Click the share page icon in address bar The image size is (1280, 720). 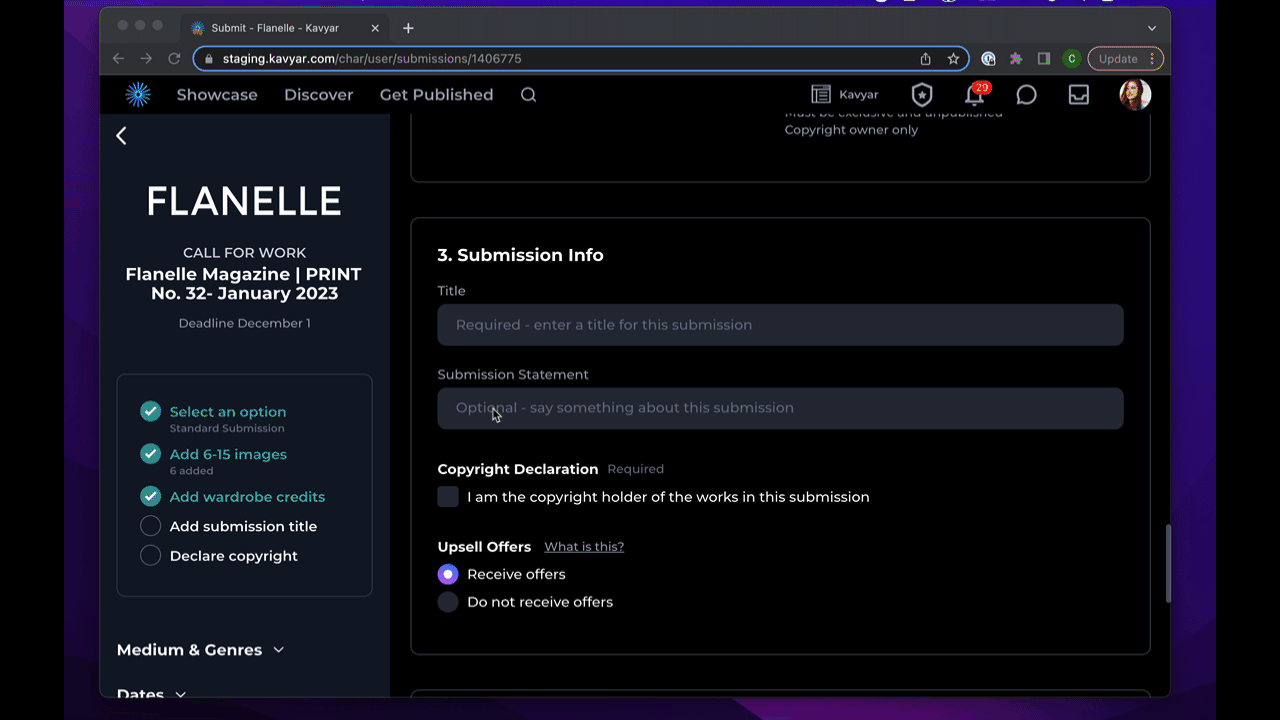(926, 59)
